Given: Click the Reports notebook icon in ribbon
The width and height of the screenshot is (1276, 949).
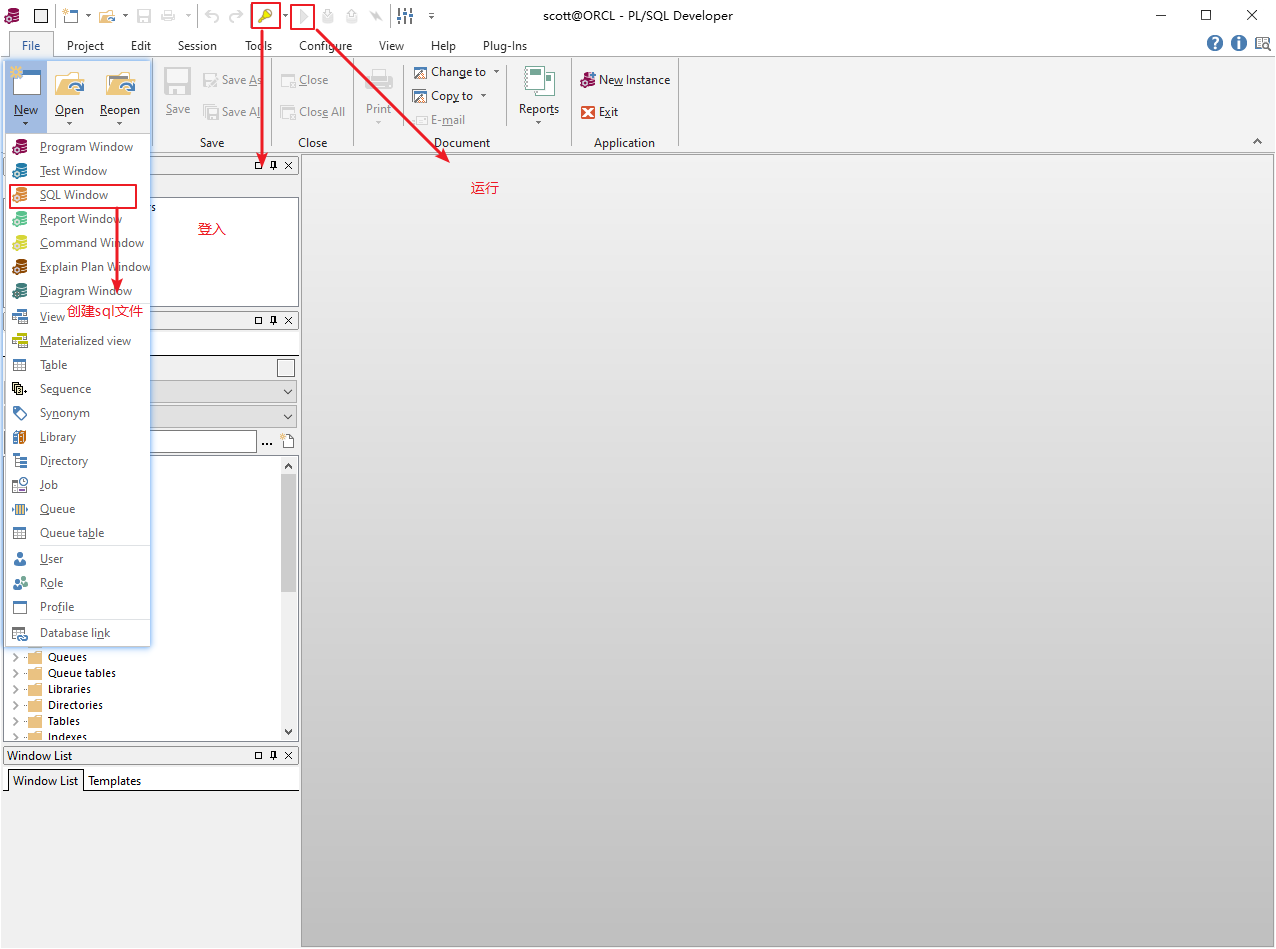Looking at the screenshot, I should (539, 82).
